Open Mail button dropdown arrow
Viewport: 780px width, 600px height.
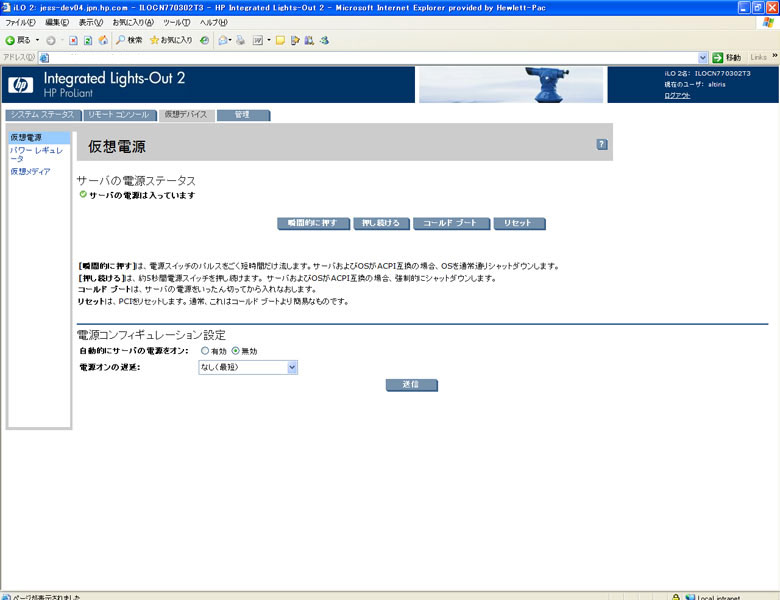point(230,40)
